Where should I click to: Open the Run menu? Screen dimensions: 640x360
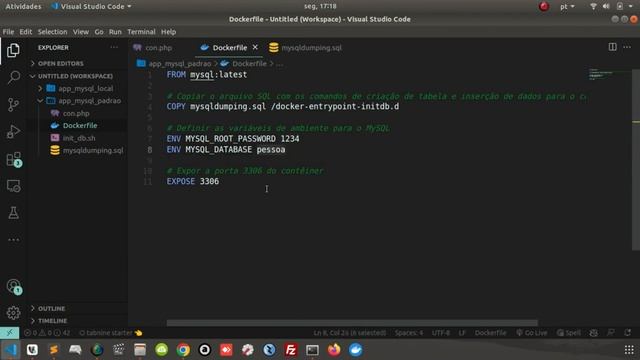coord(115,31)
